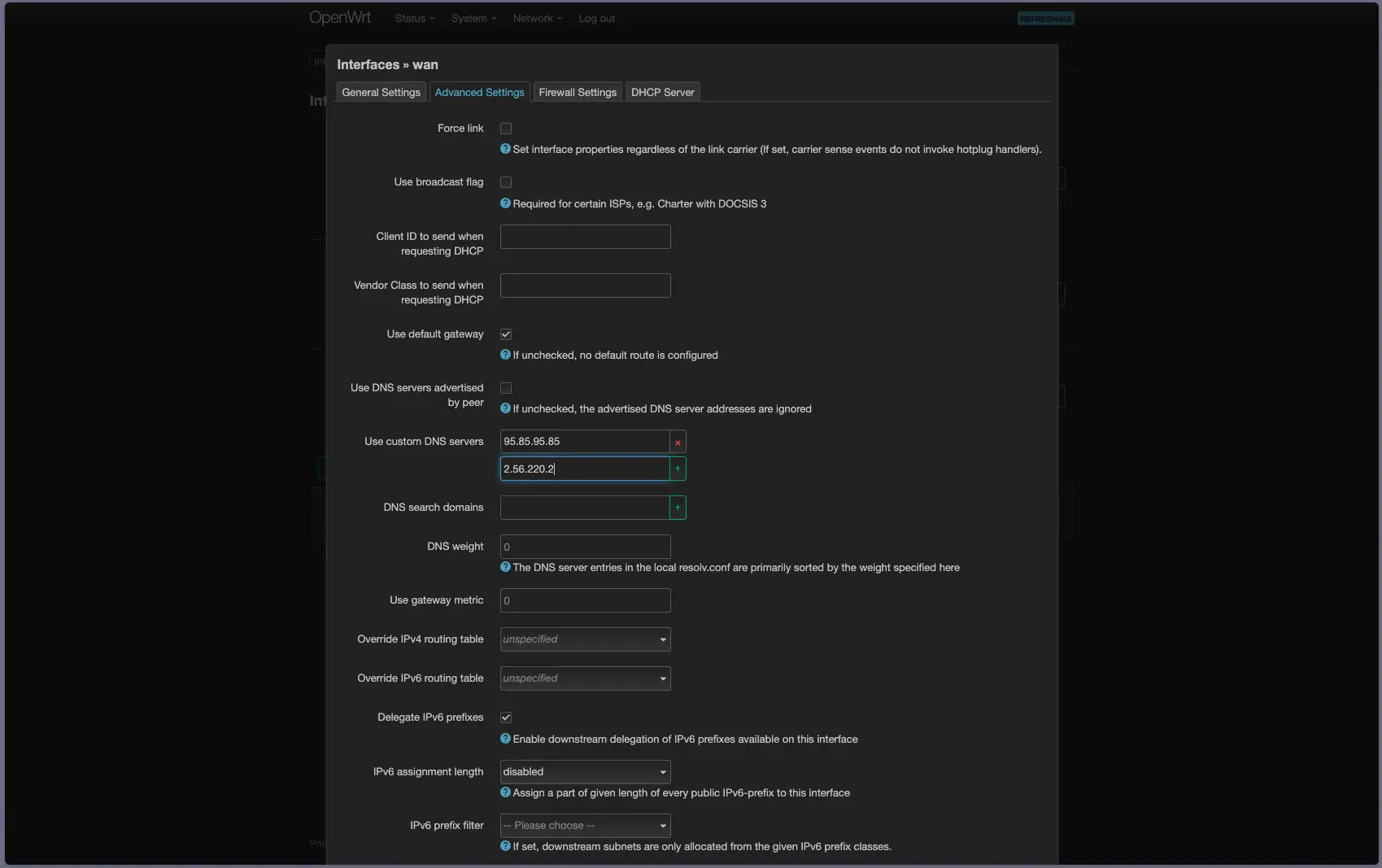Screen dimensions: 1382x868
Task: Click help icon under IPv6 assignment length
Action: 505,792
